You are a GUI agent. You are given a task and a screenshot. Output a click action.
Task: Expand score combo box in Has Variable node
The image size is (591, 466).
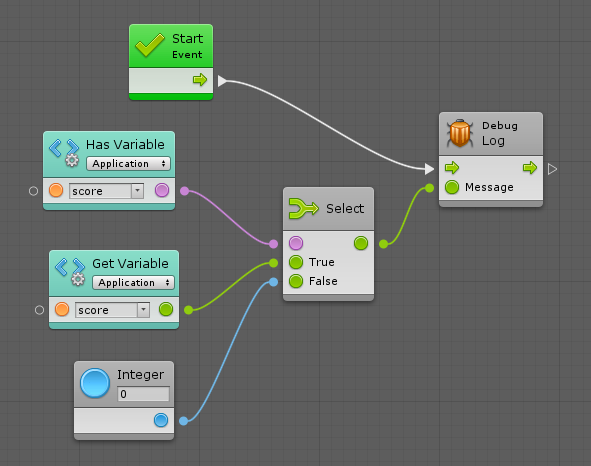pos(138,191)
